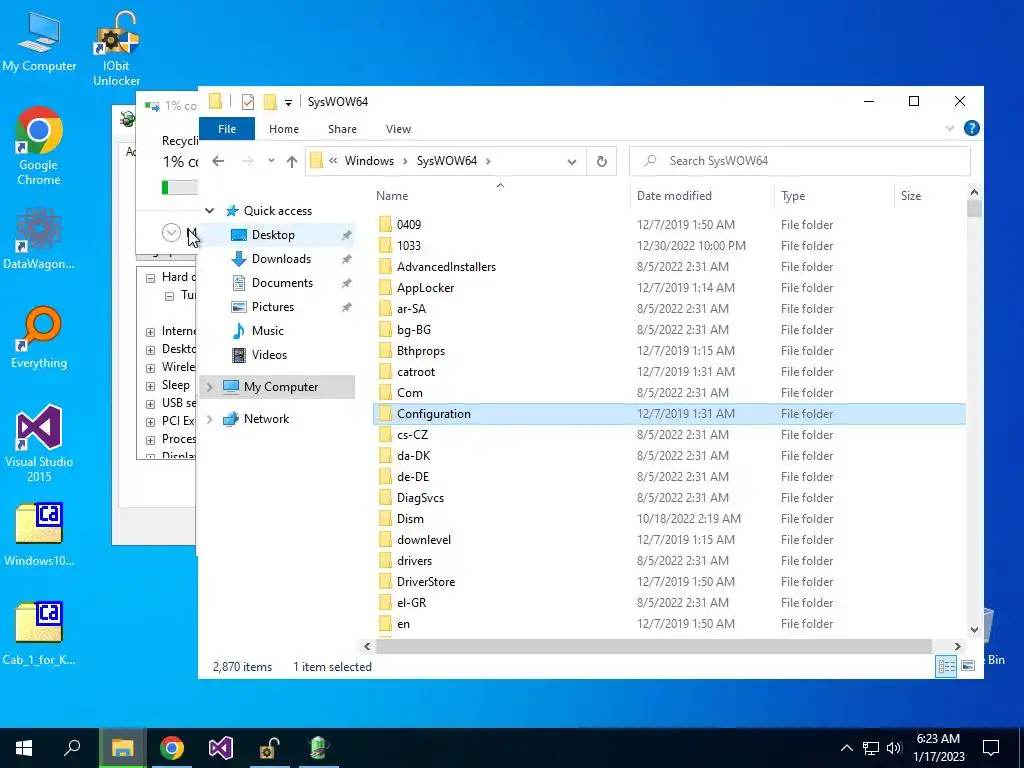Click the horizontal scrollbar in file list
This screenshot has height=768, width=1024.
[654, 647]
